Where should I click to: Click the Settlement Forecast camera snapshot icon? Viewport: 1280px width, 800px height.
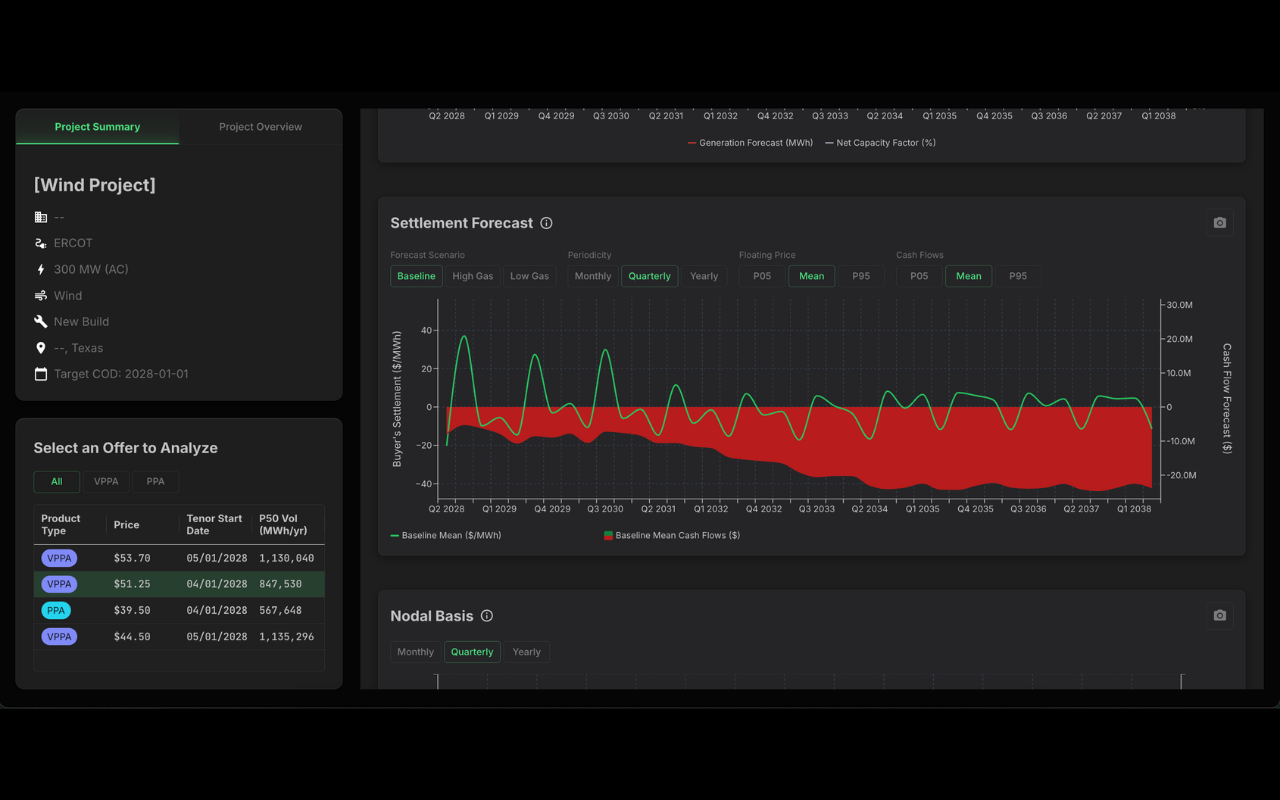pos(1219,223)
